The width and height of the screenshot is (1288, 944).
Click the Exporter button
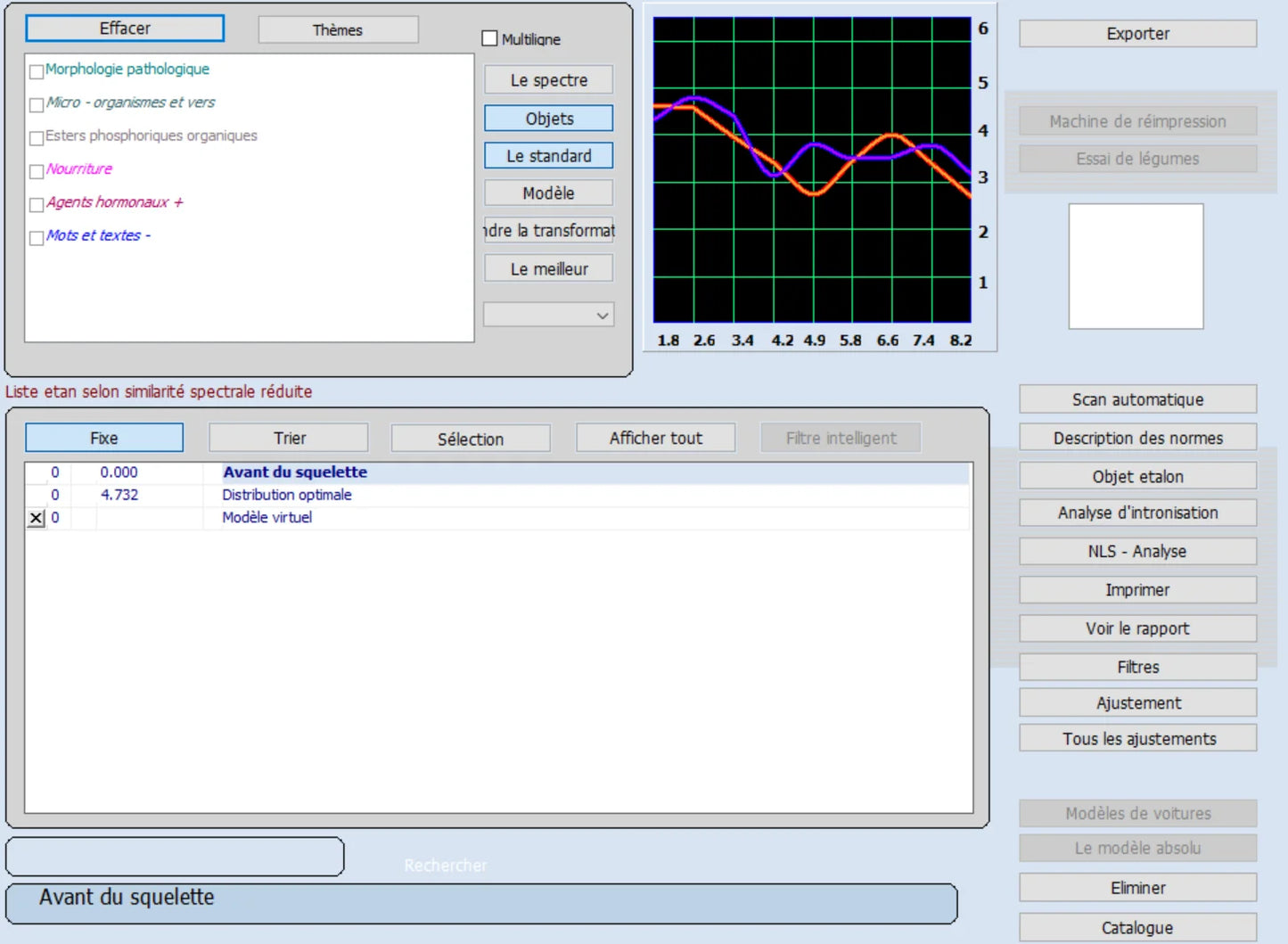click(x=1137, y=34)
